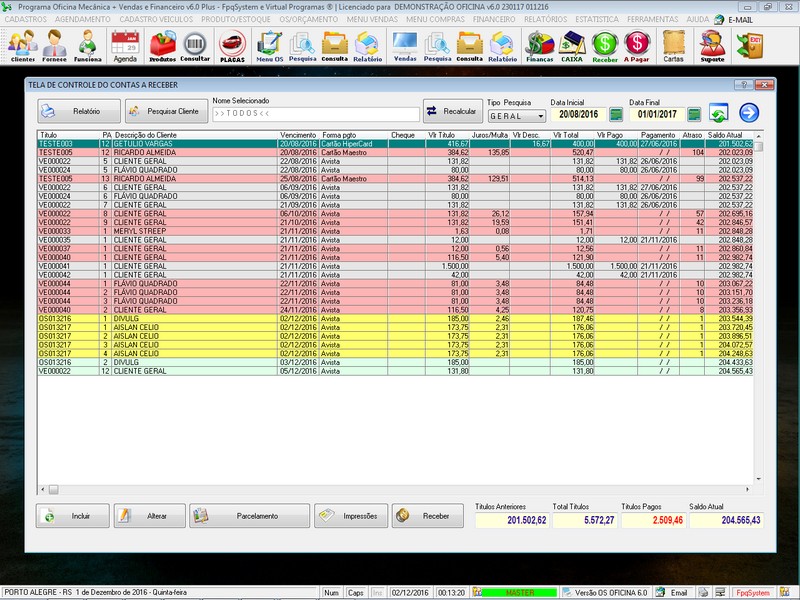
Task: Open the PLACAS car icon
Action: [232, 46]
